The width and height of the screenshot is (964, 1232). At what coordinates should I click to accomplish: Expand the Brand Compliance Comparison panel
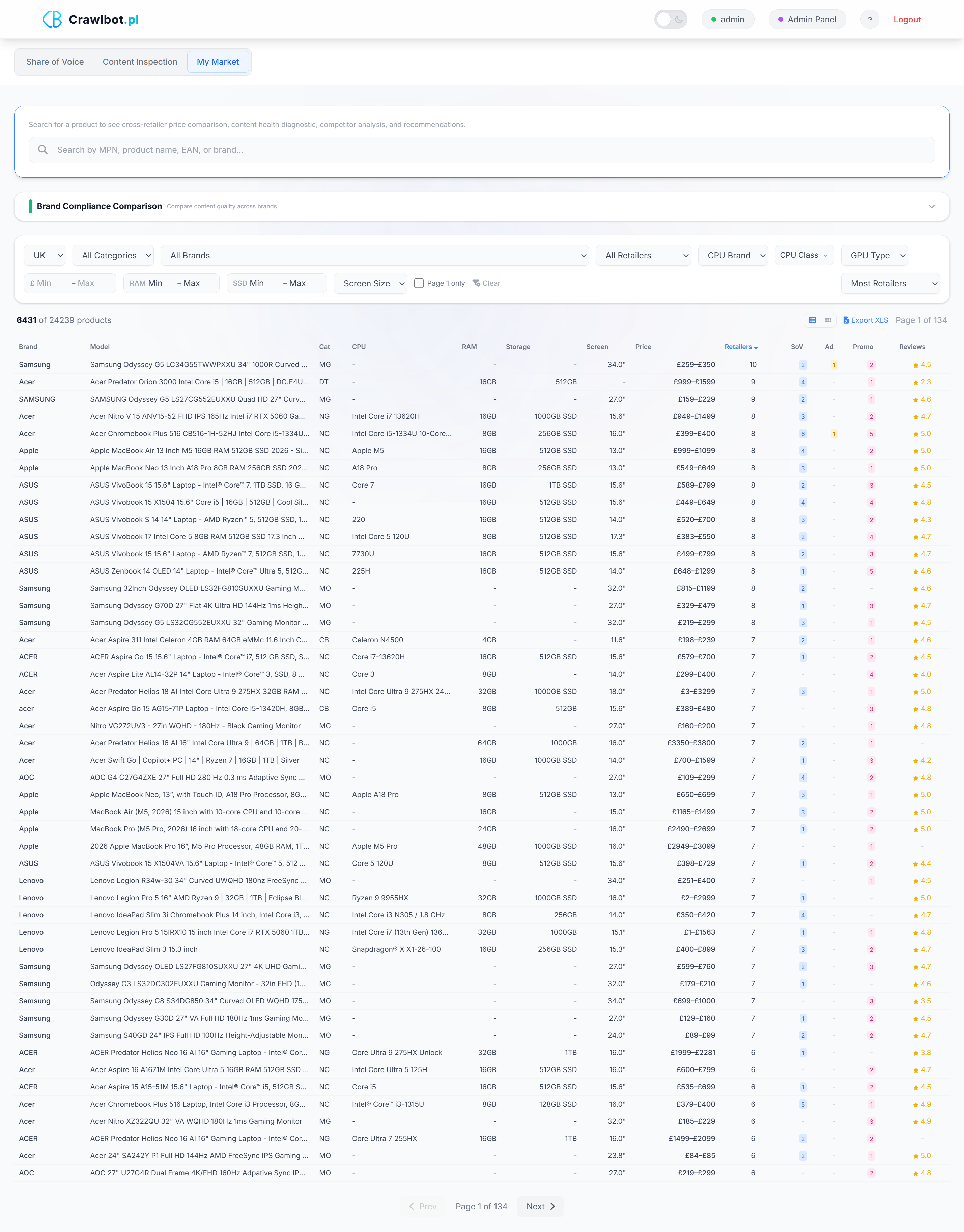pos(931,206)
